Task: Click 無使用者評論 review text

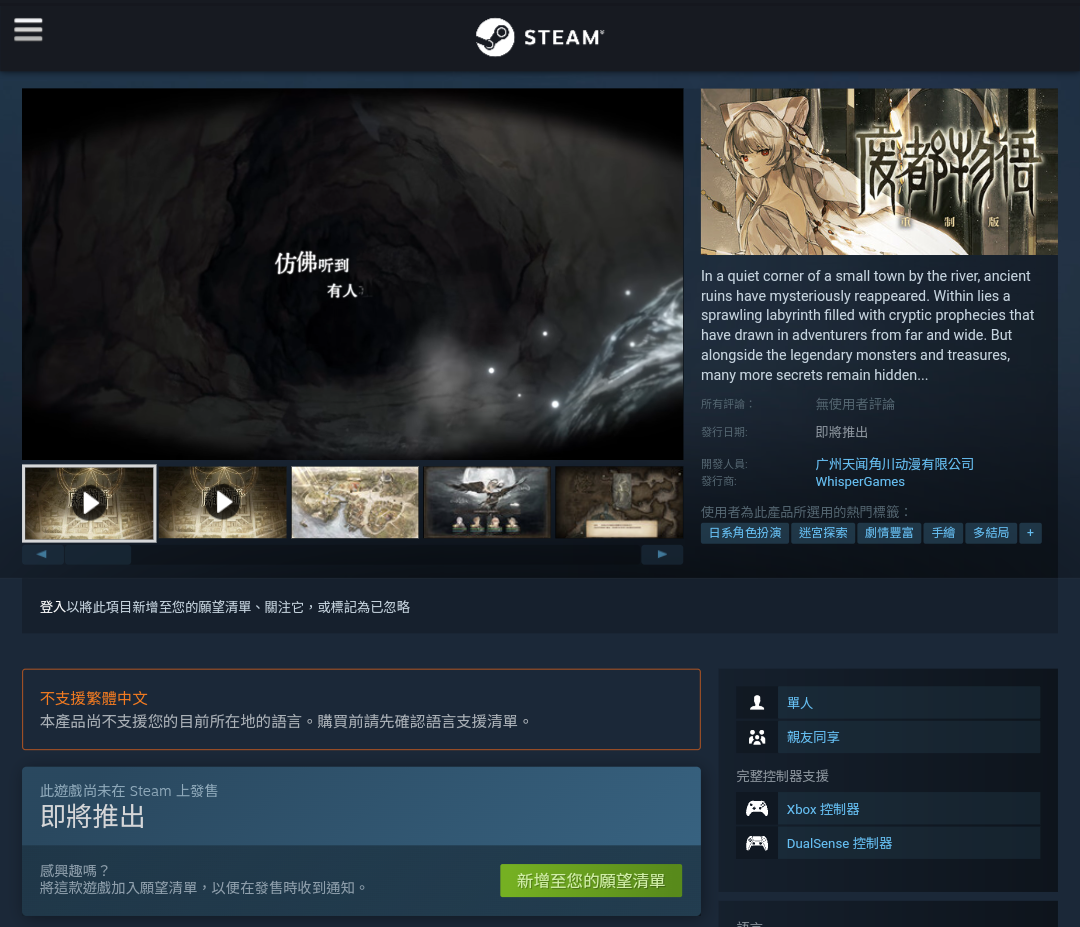Action: pyautogui.click(x=855, y=404)
